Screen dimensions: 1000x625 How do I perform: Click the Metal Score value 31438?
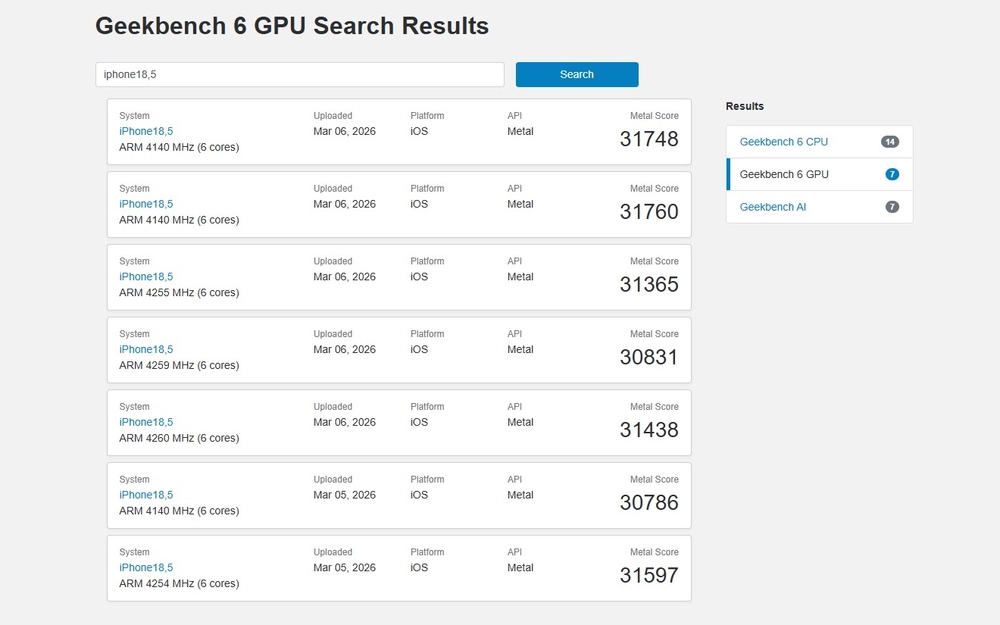point(648,430)
